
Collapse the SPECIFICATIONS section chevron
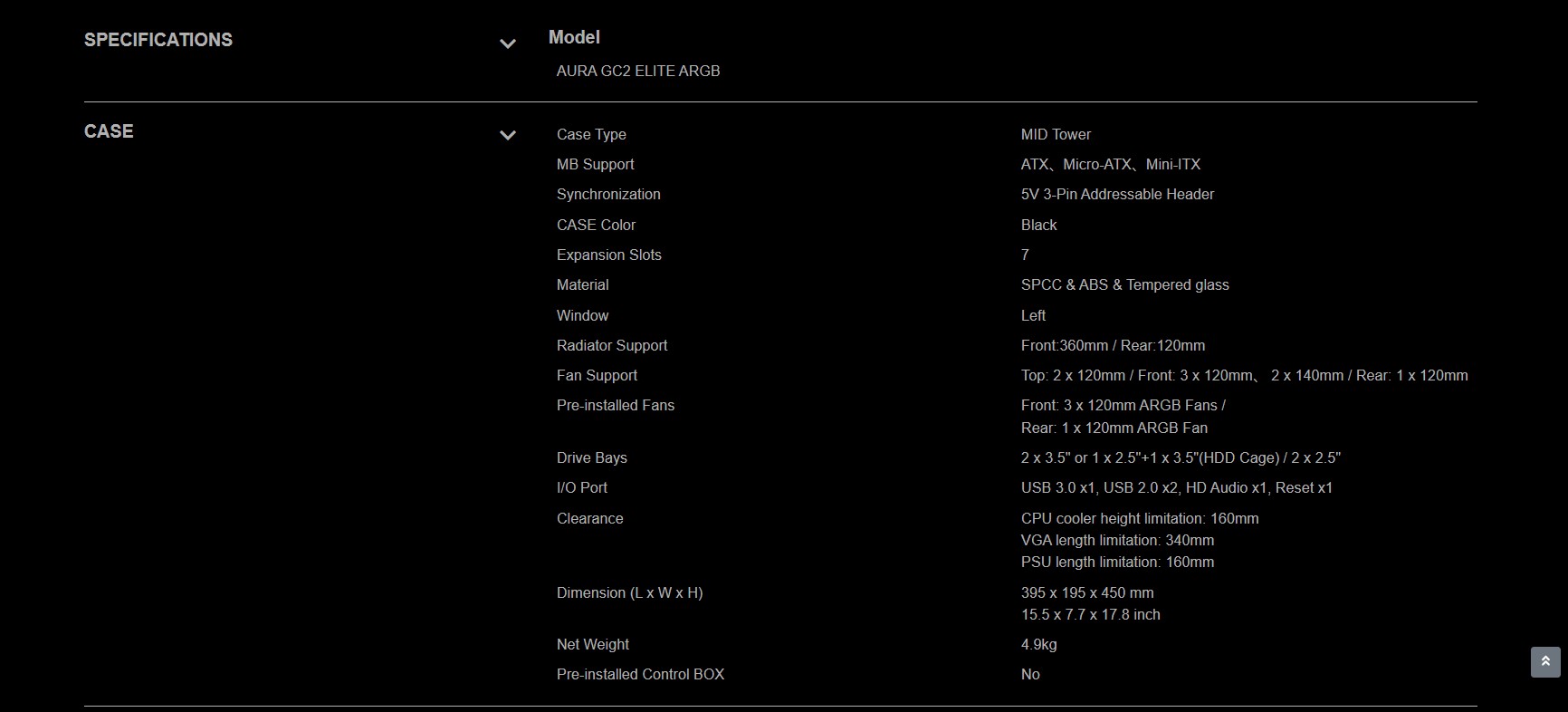click(x=508, y=43)
